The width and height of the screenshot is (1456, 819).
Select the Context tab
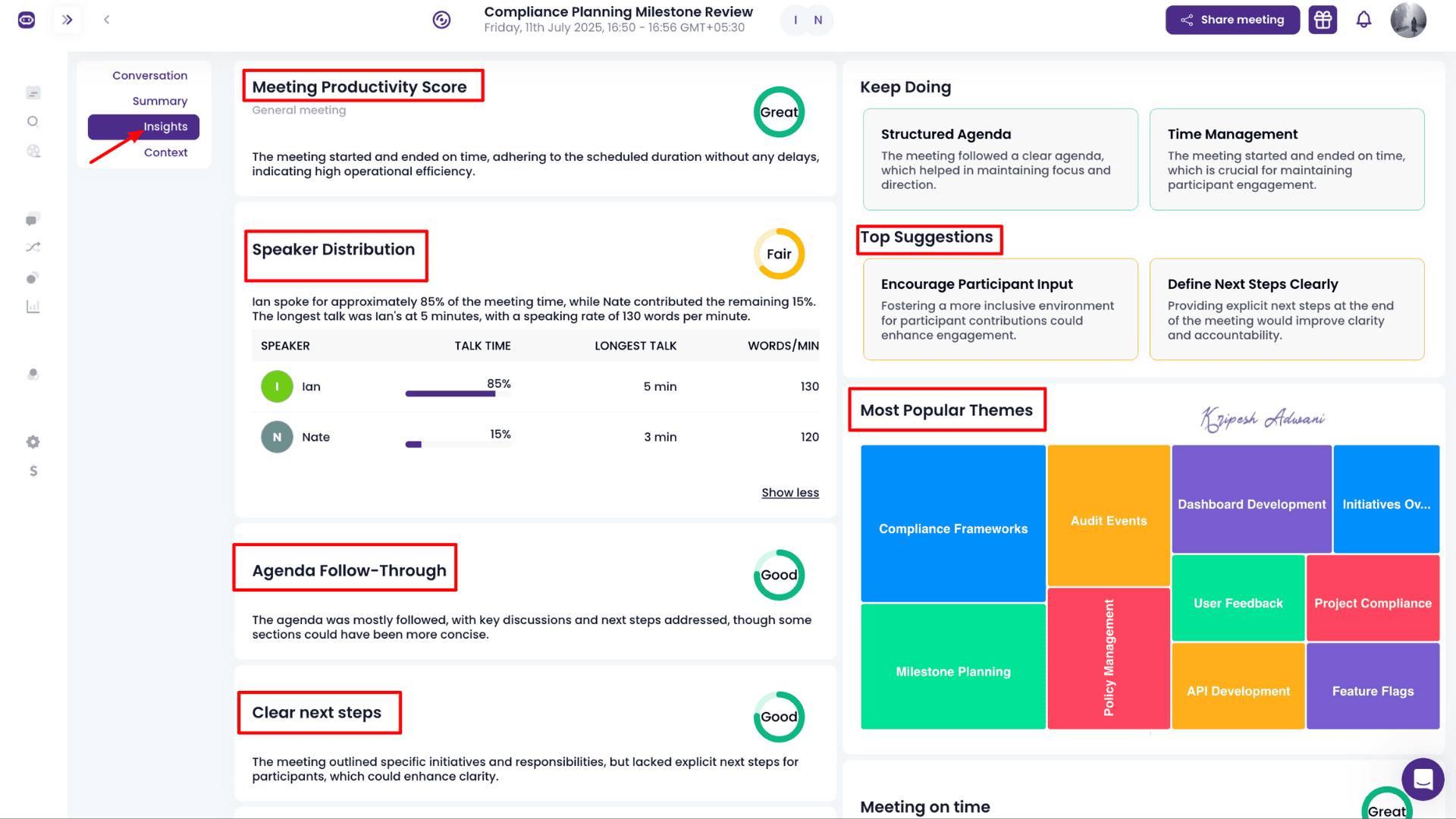[165, 152]
